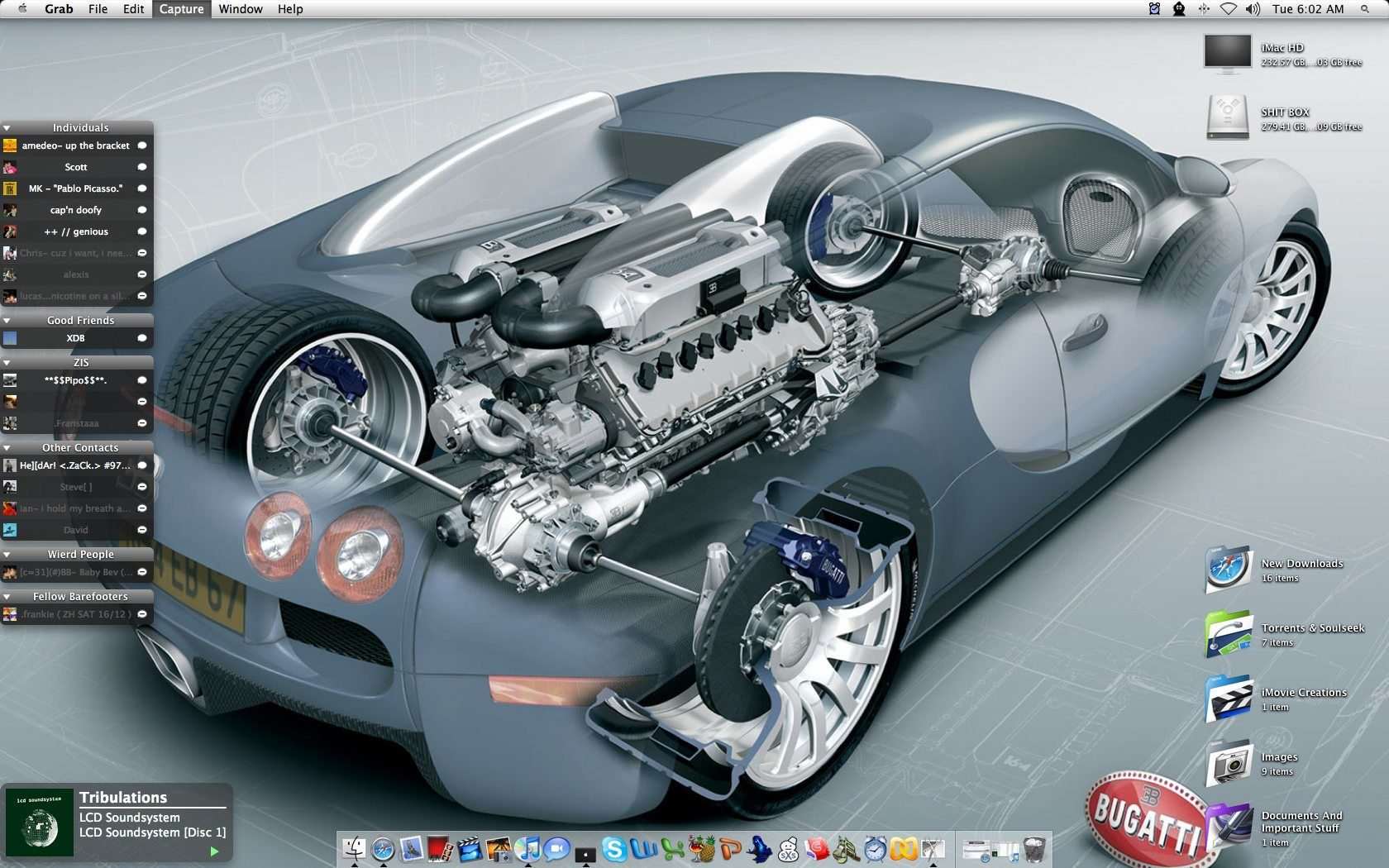Select contact "**$$Pipo$$**."
This screenshot has height=868, width=1389.
(77, 380)
